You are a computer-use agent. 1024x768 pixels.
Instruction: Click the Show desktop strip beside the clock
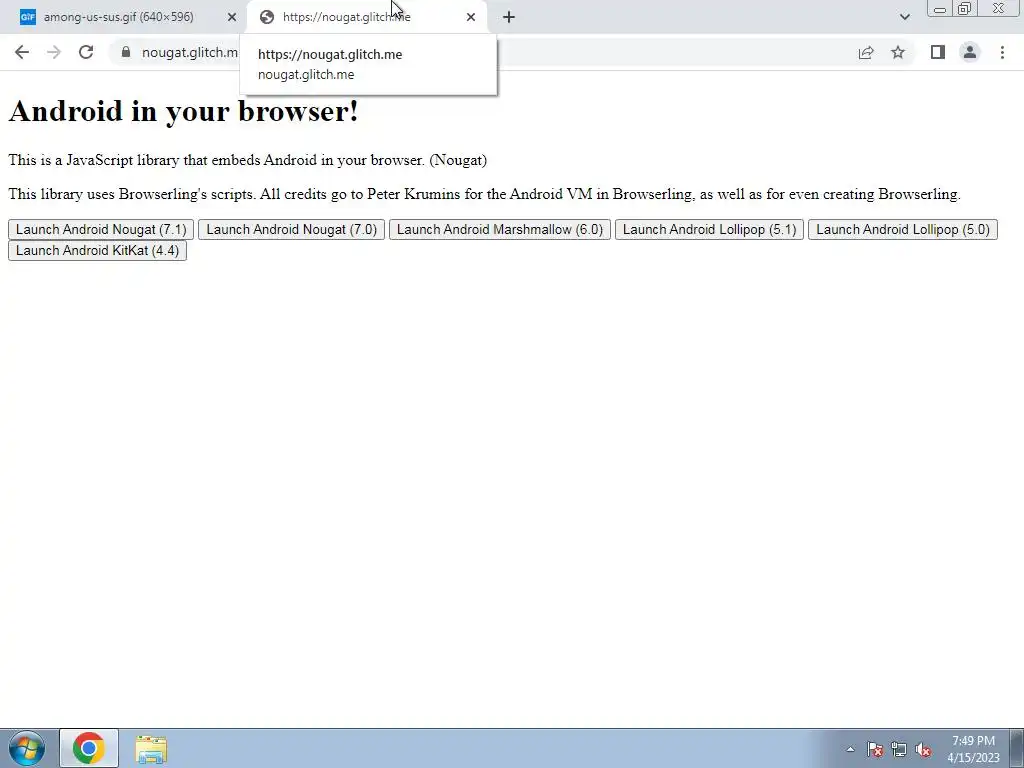(1016, 748)
